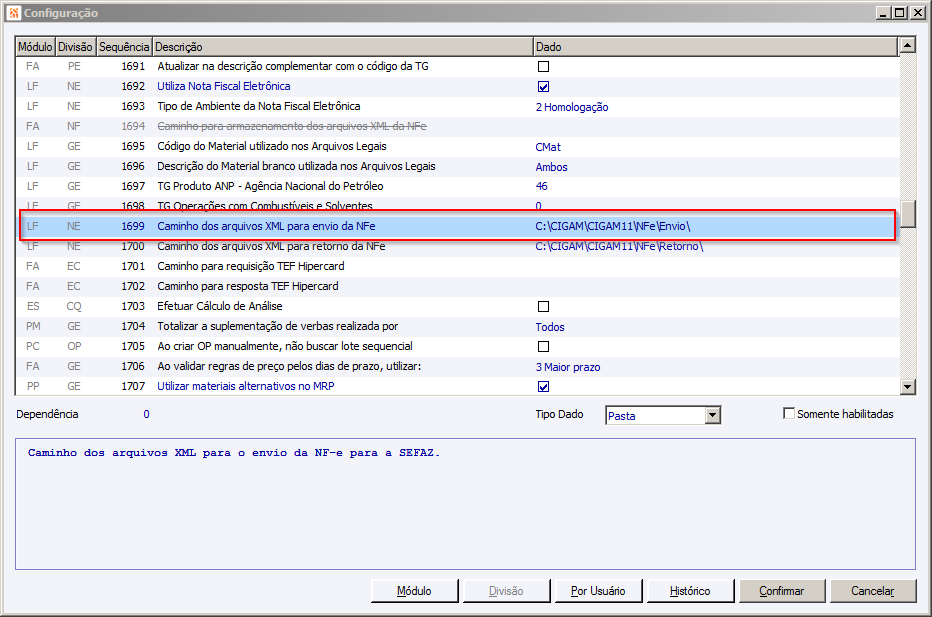The height and width of the screenshot is (617, 932).
Task: Toggle checkbox for Ao criar OP manualmente row
Action: [543, 347]
